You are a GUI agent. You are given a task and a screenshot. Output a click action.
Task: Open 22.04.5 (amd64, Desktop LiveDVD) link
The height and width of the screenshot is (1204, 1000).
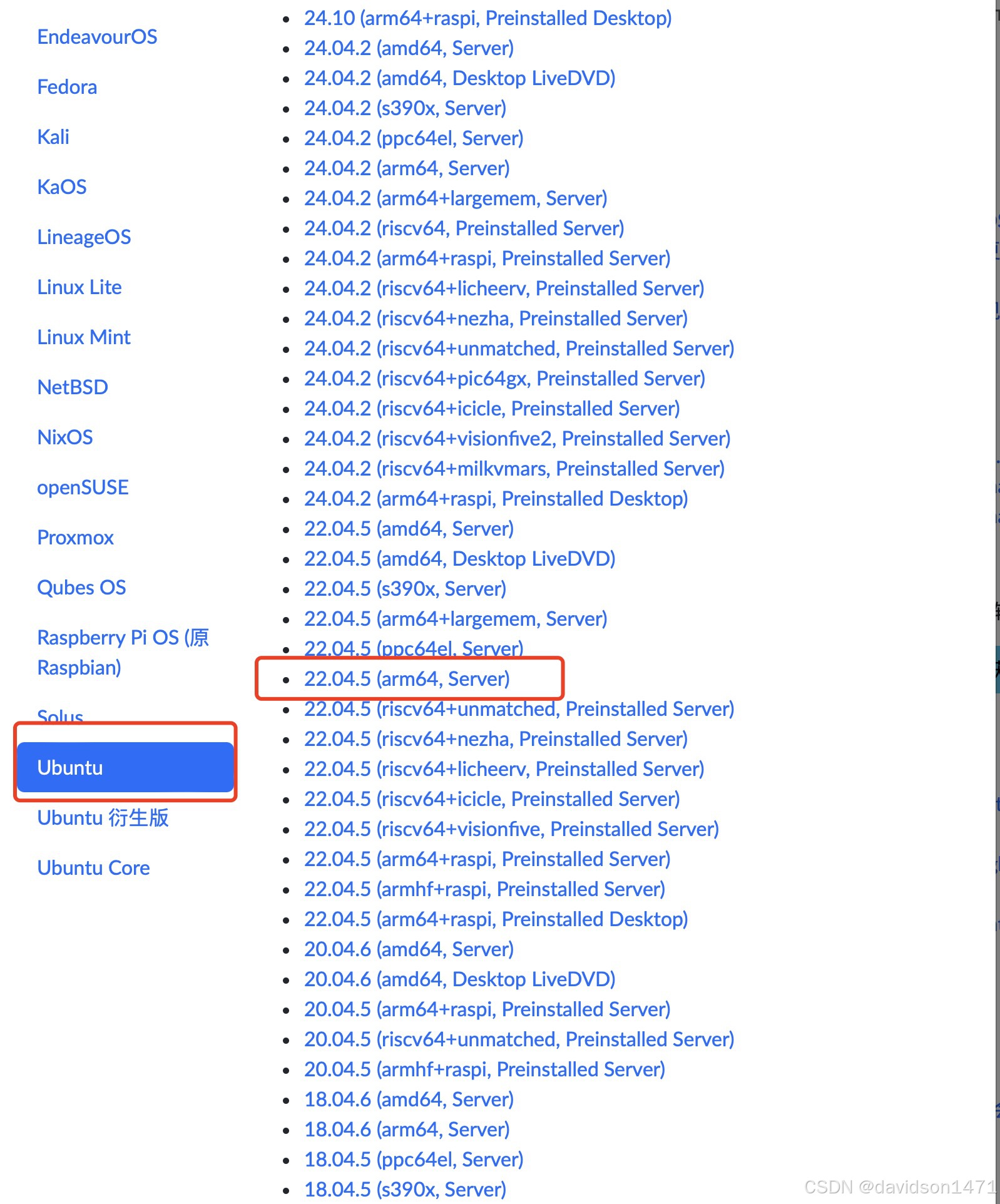pyautogui.click(x=460, y=559)
